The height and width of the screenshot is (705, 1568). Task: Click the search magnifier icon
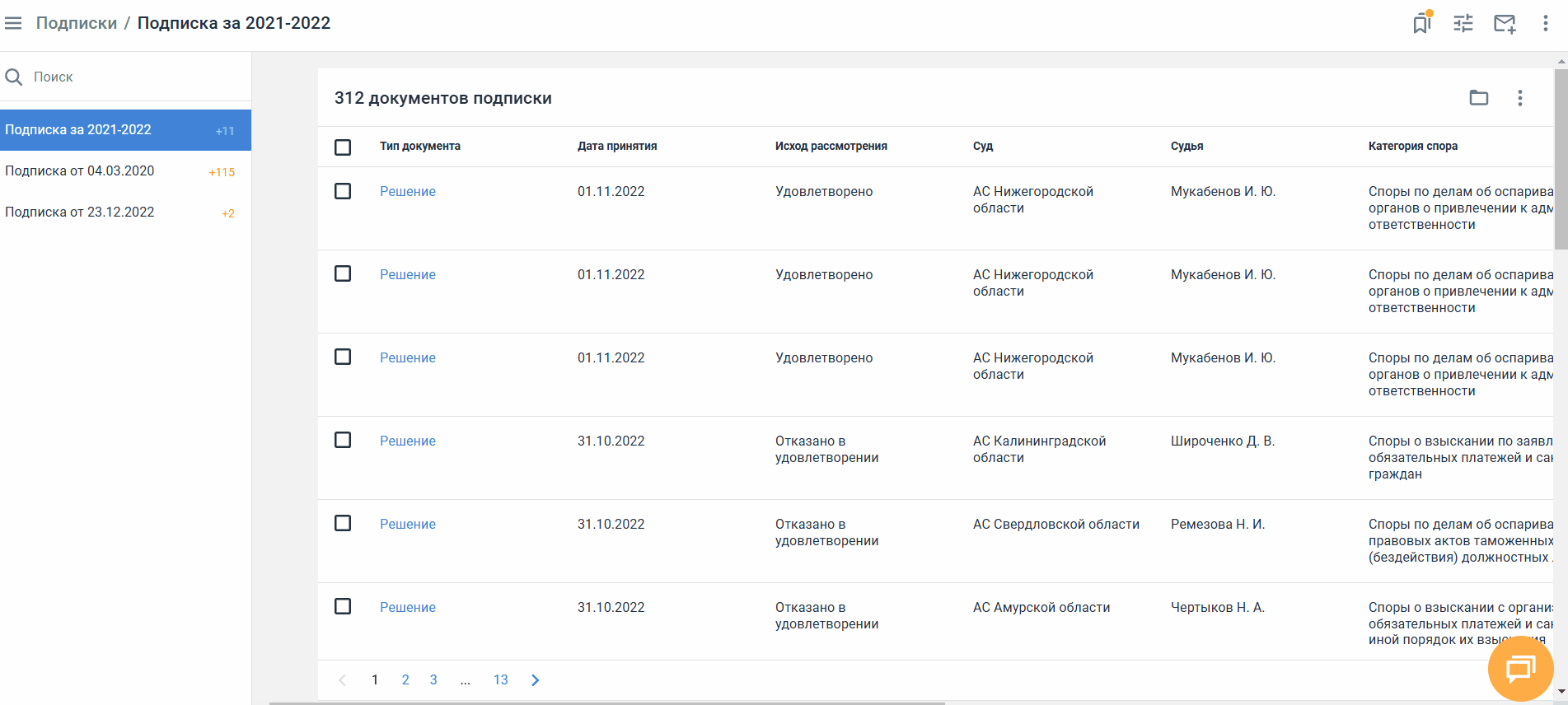[14, 77]
